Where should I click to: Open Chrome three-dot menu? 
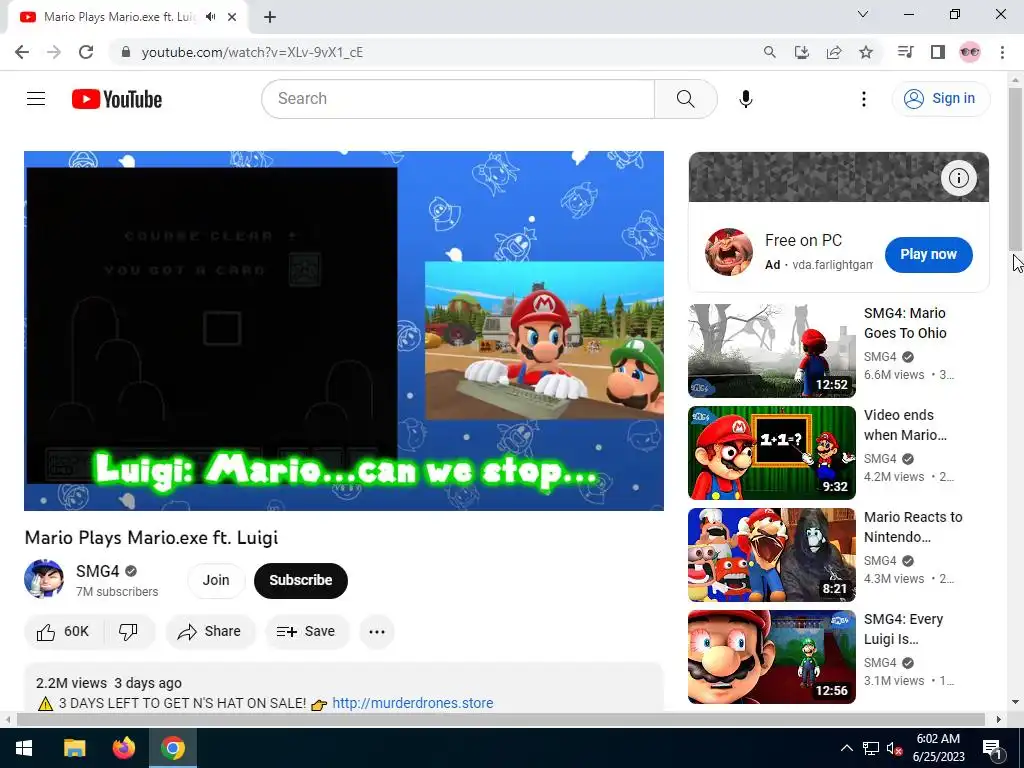pos(1002,52)
